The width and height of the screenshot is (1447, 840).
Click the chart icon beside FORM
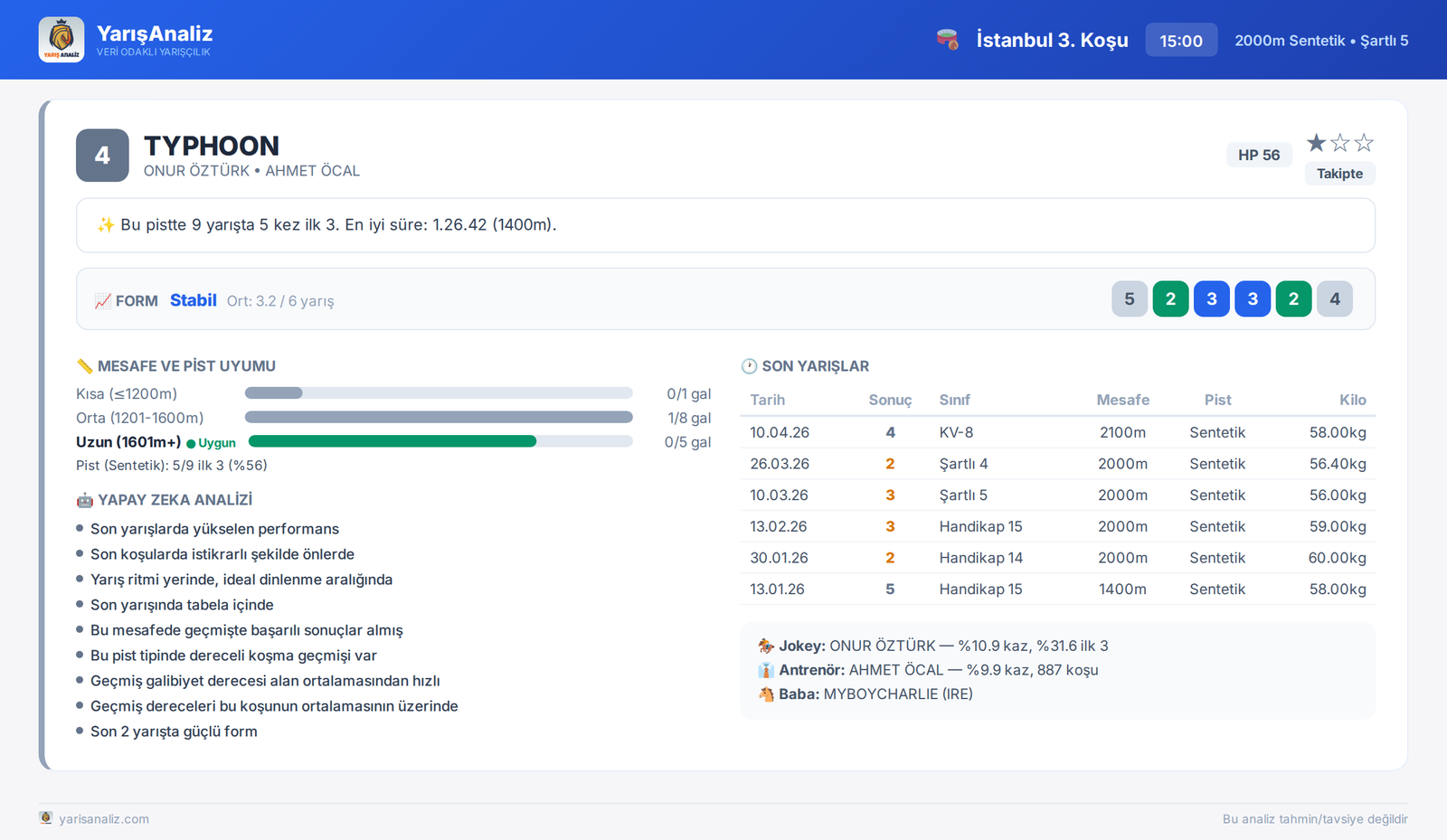(x=103, y=301)
